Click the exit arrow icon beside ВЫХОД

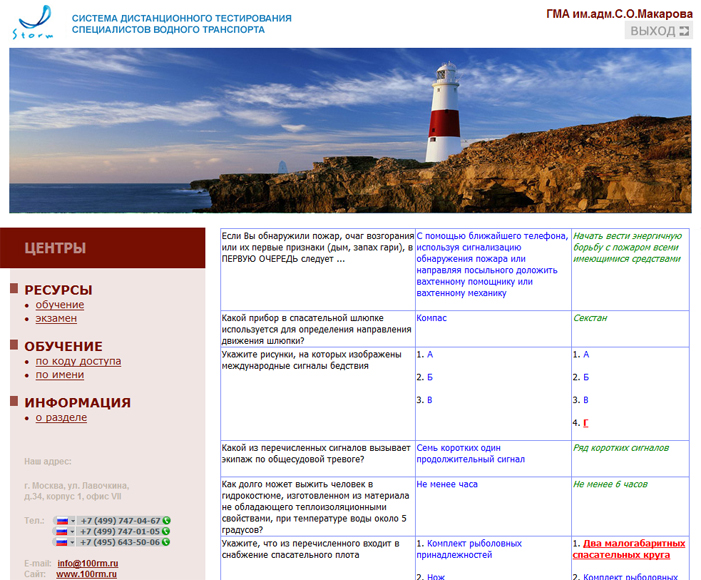coord(684,31)
